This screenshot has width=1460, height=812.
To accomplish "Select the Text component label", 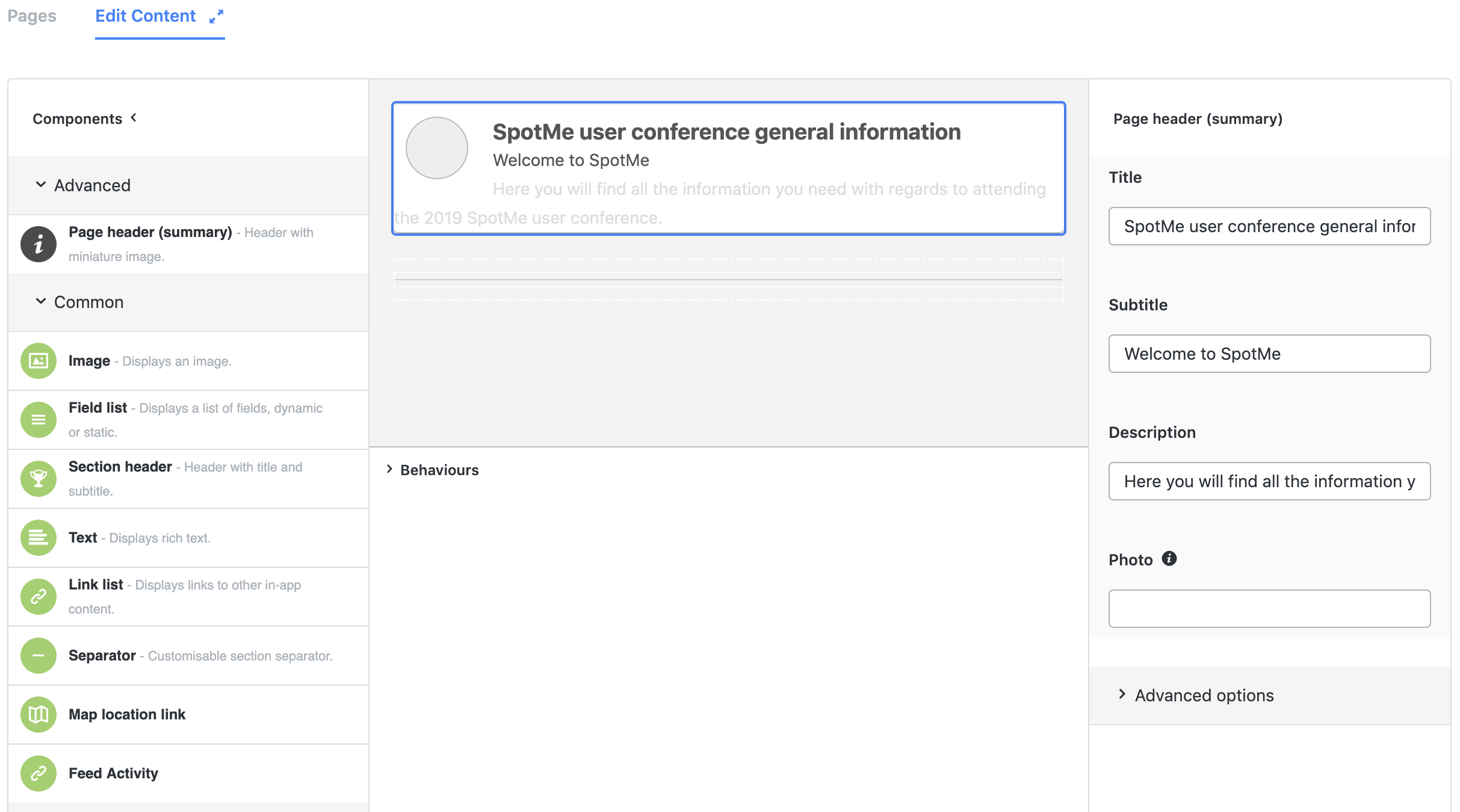I will point(82,538).
